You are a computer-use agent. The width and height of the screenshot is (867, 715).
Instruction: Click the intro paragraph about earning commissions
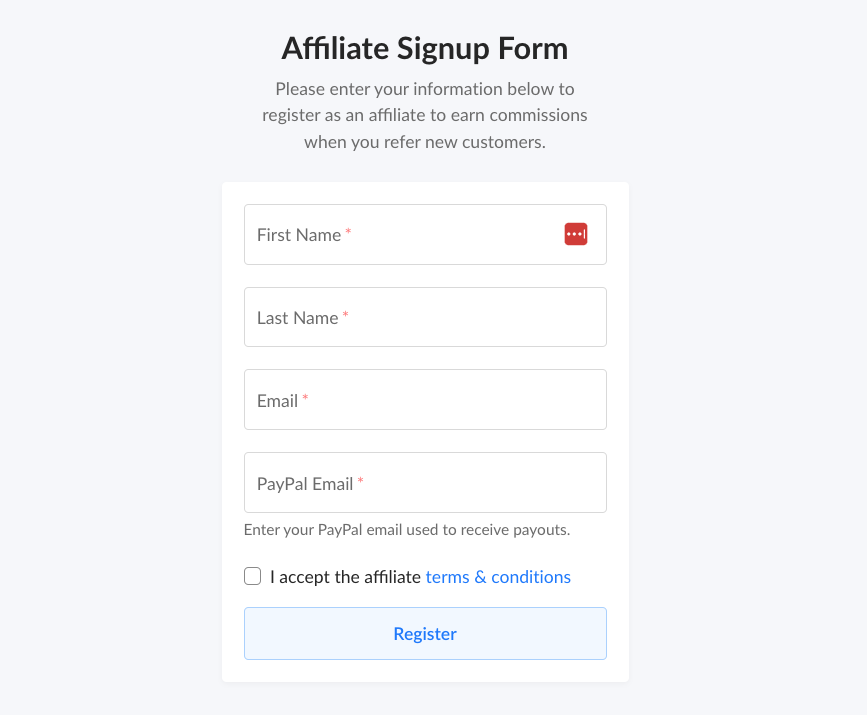pyautogui.click(x=425, y=115)
